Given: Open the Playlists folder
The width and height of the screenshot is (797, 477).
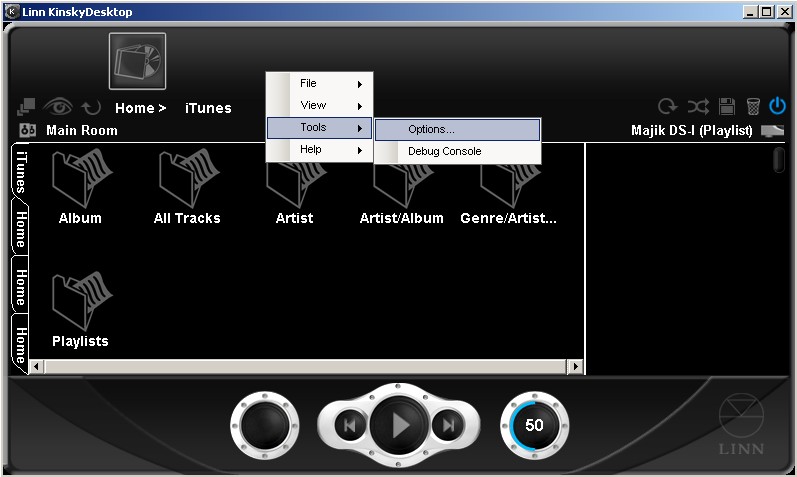Looking at the screenshot, I should click(80, 310).
